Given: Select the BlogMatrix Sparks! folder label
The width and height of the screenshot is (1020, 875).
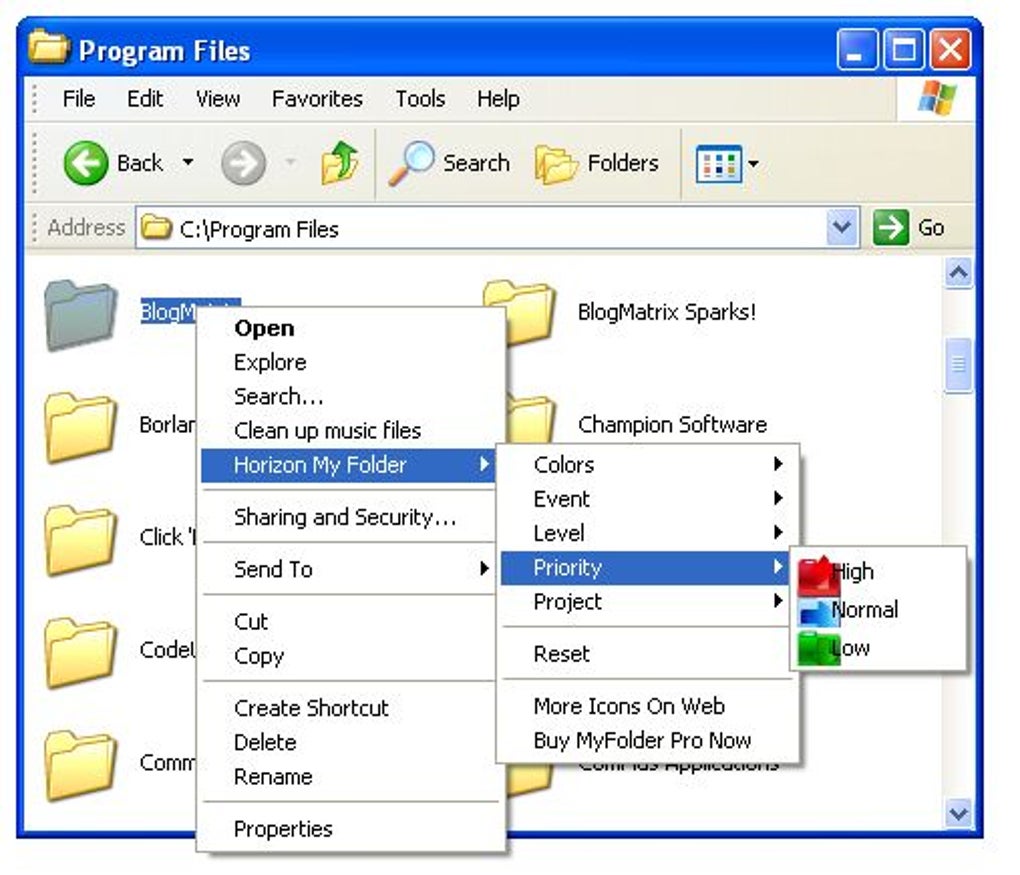Looking at the screenshot, I should point(667,312).
